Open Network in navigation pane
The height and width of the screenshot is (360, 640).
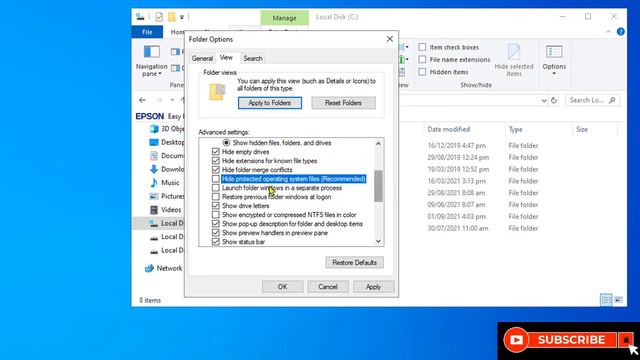(x=164, y=268)
